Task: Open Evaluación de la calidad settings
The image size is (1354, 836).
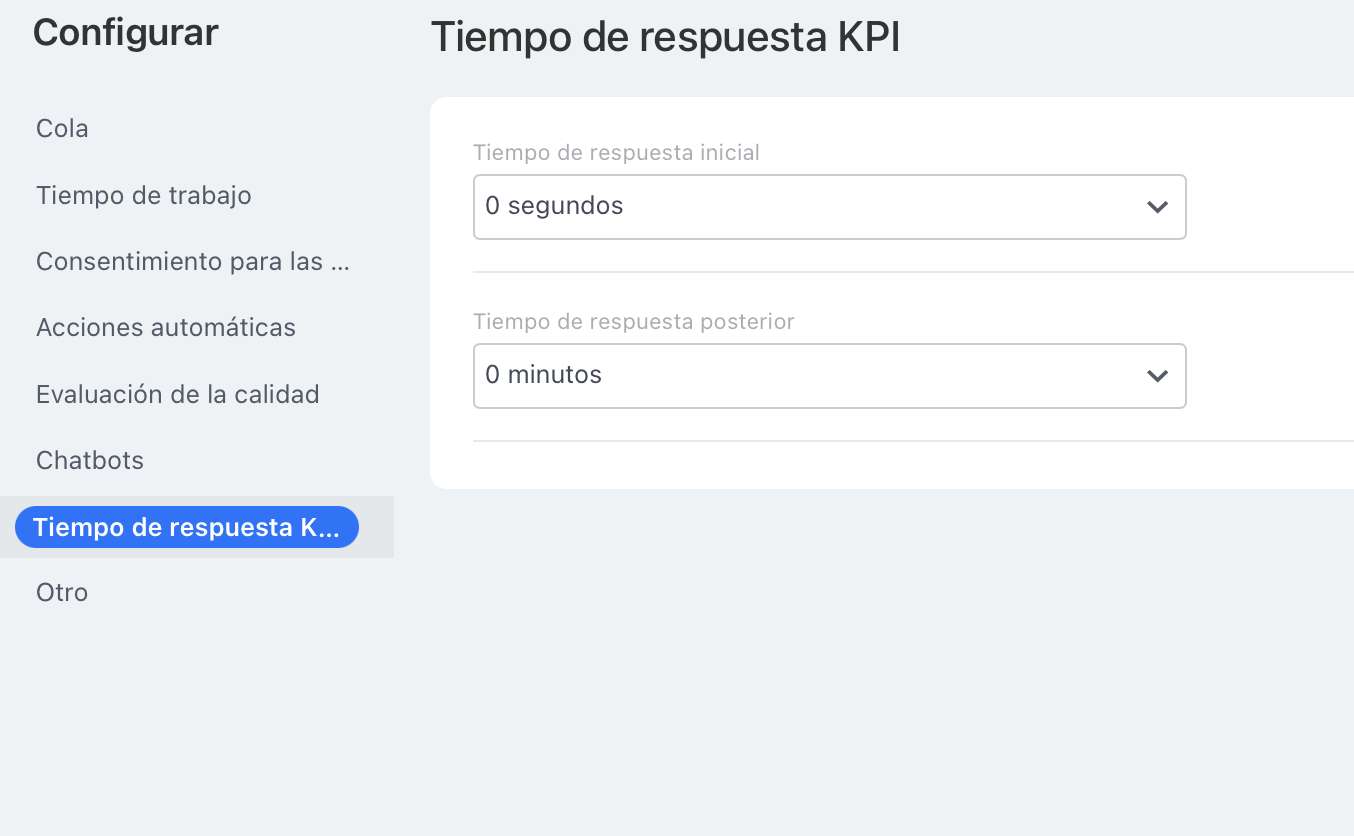Action: (x=177, y=394)
